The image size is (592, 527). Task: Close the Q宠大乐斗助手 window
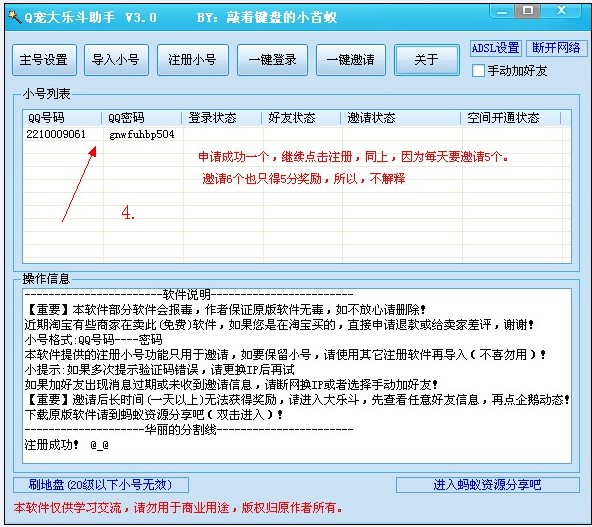561,11
